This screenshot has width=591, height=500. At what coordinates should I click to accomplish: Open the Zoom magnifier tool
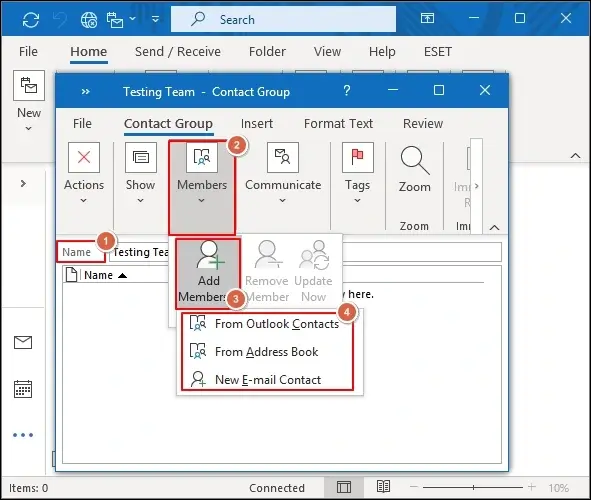point(415,160)
